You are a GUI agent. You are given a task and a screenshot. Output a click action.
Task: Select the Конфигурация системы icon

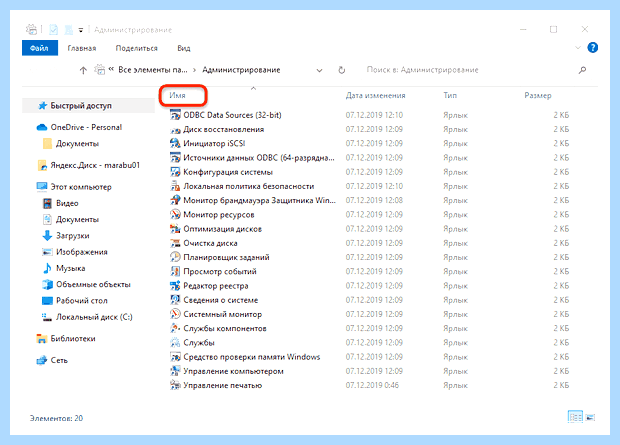coord(175,172)
